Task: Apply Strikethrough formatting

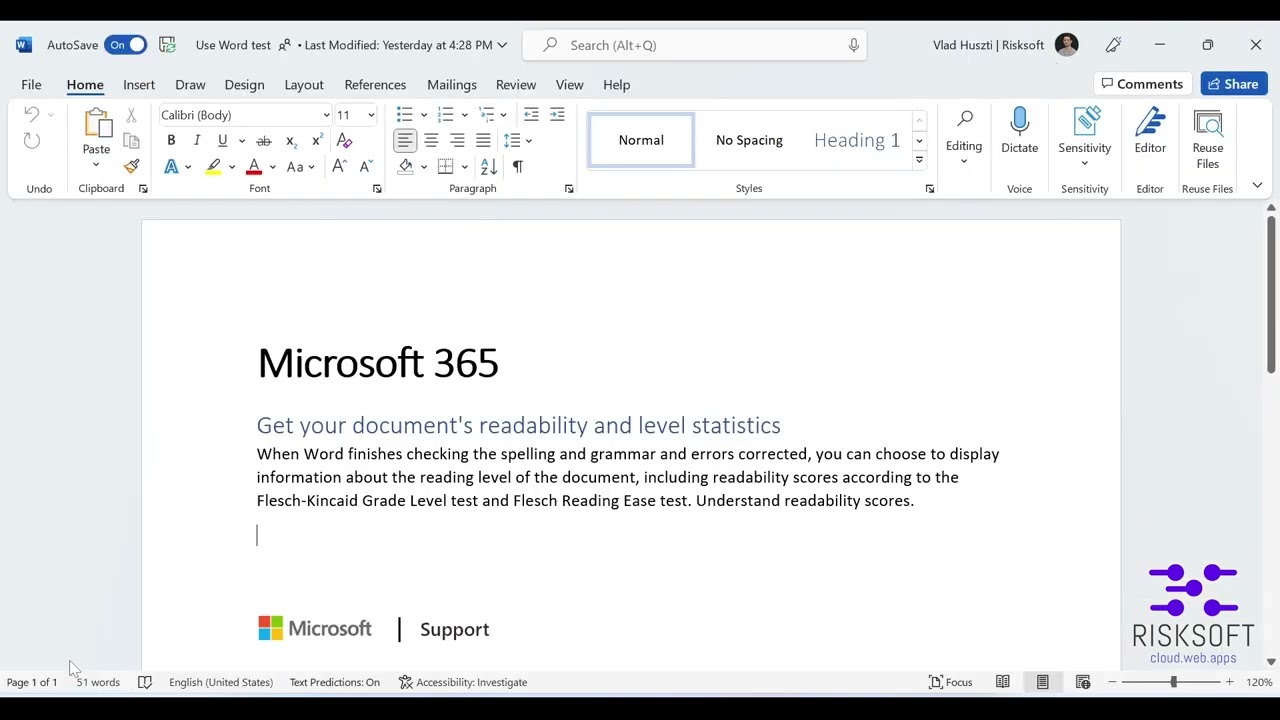Action: coord(263,141)
